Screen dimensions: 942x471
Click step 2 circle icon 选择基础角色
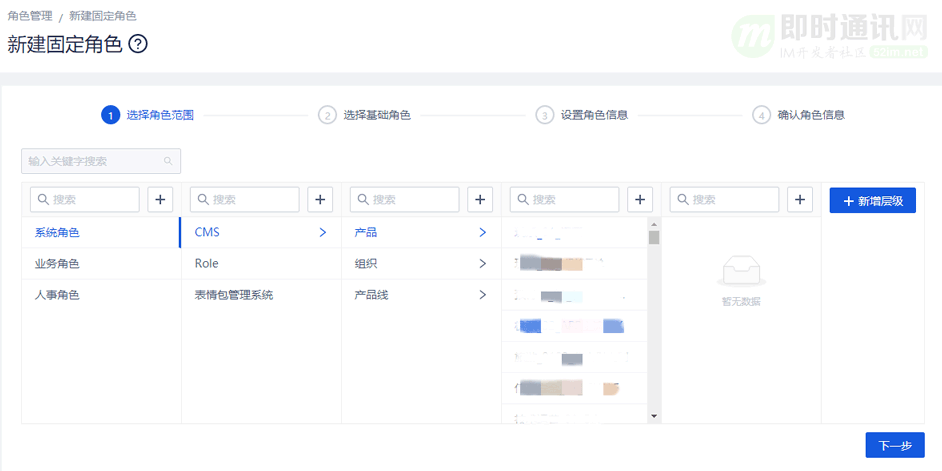tap(327, 115)
